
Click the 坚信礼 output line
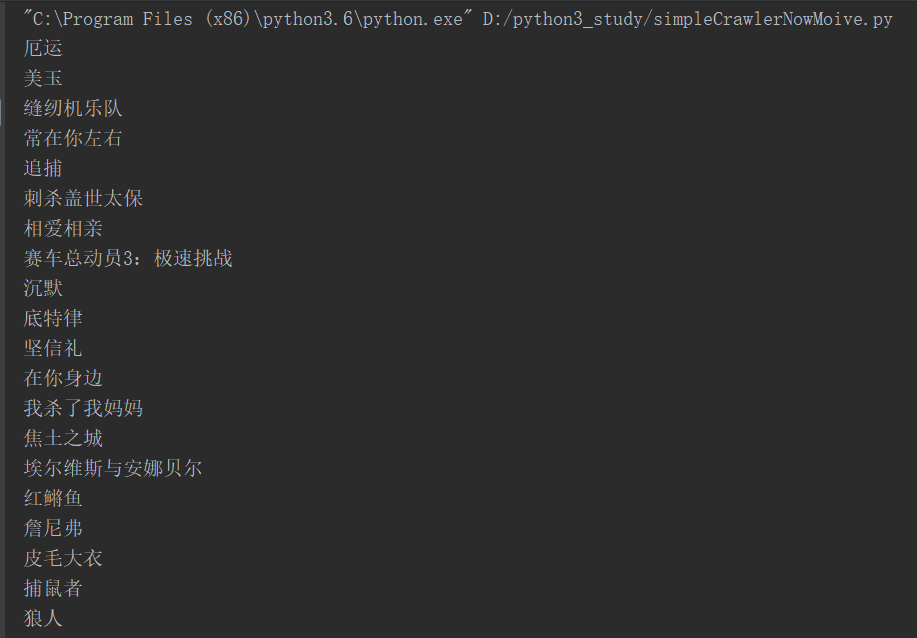(x=53, y=348)
